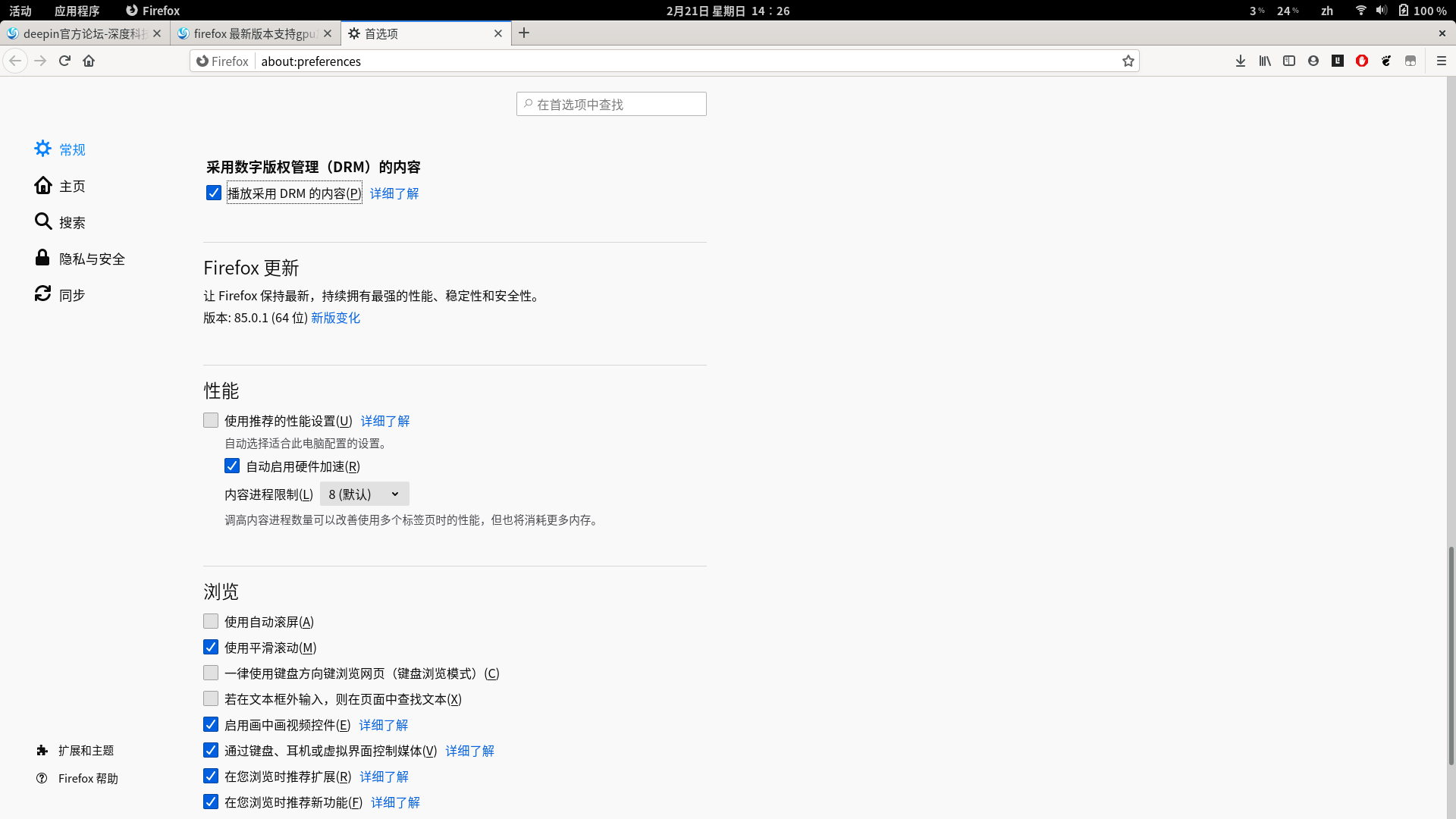
Task: Click the red Opera-style extension icon
Action: [x=1361, y=61]
